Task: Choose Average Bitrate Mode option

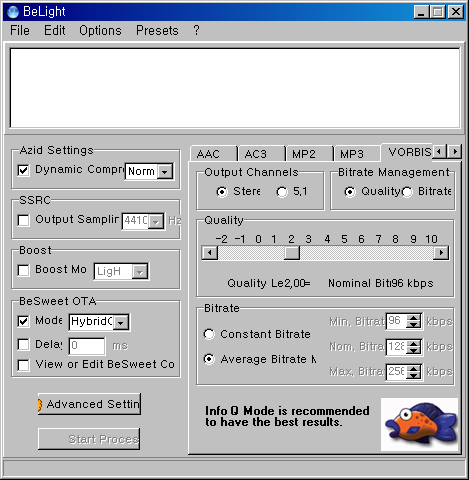Action: coord(209,359)
